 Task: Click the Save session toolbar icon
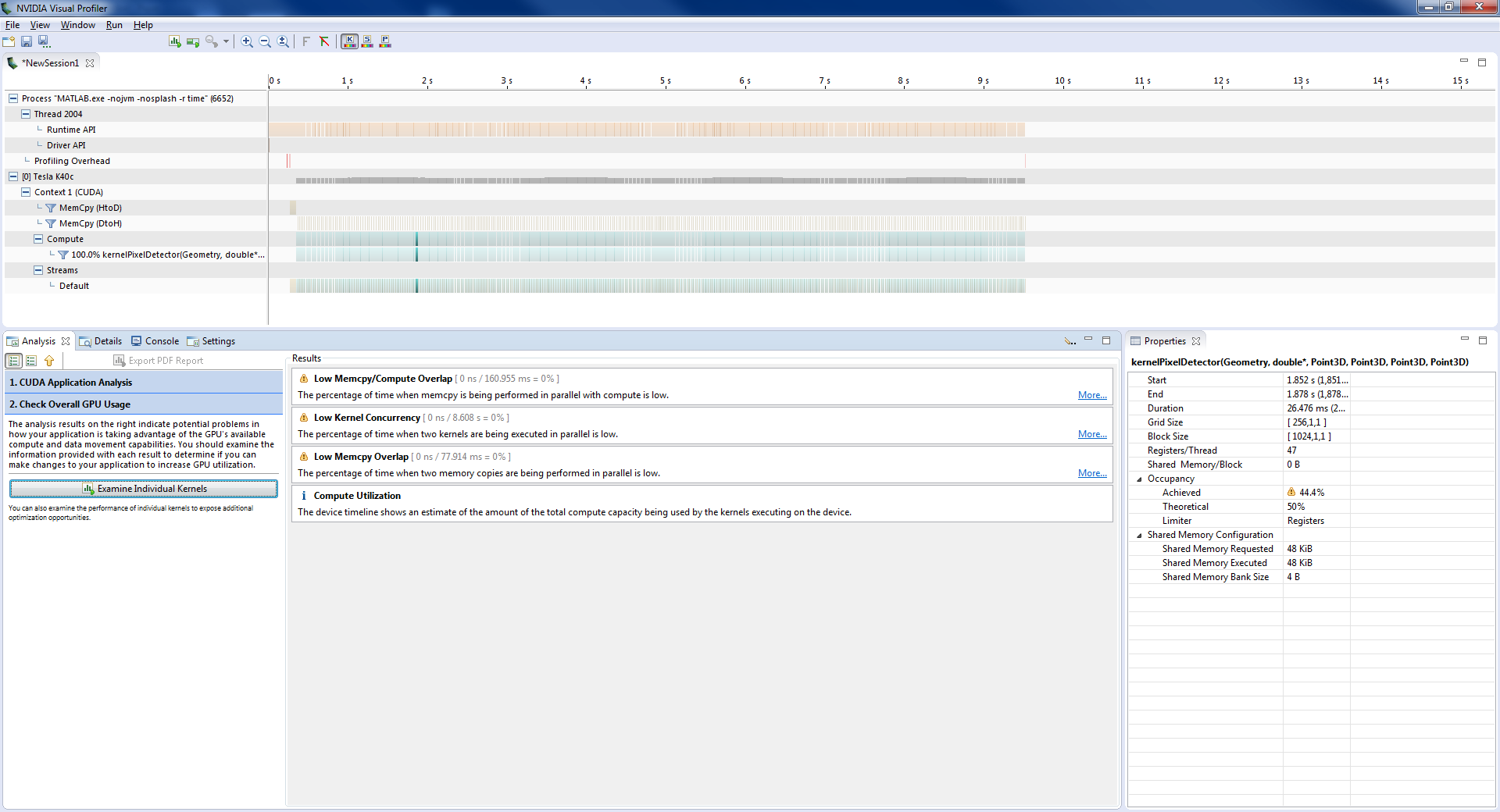(27, 41)
